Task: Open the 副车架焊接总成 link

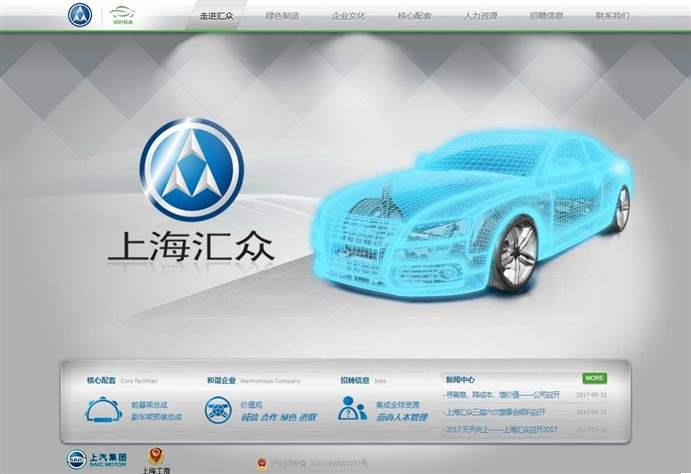Action: pos(156,417)
